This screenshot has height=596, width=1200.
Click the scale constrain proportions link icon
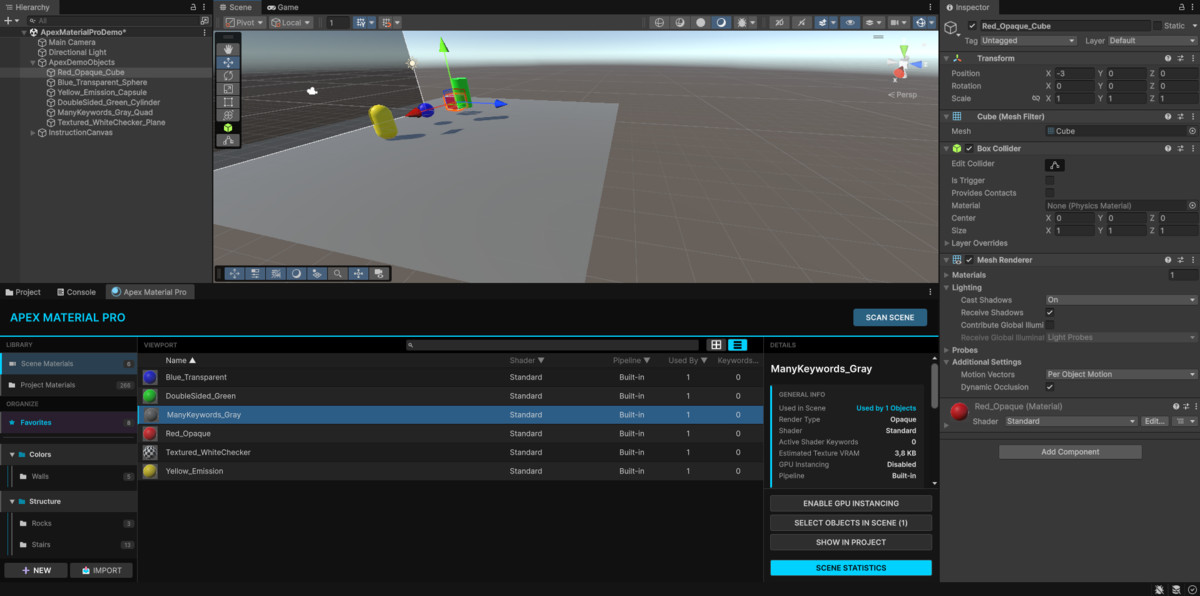tap(1035, 99)
